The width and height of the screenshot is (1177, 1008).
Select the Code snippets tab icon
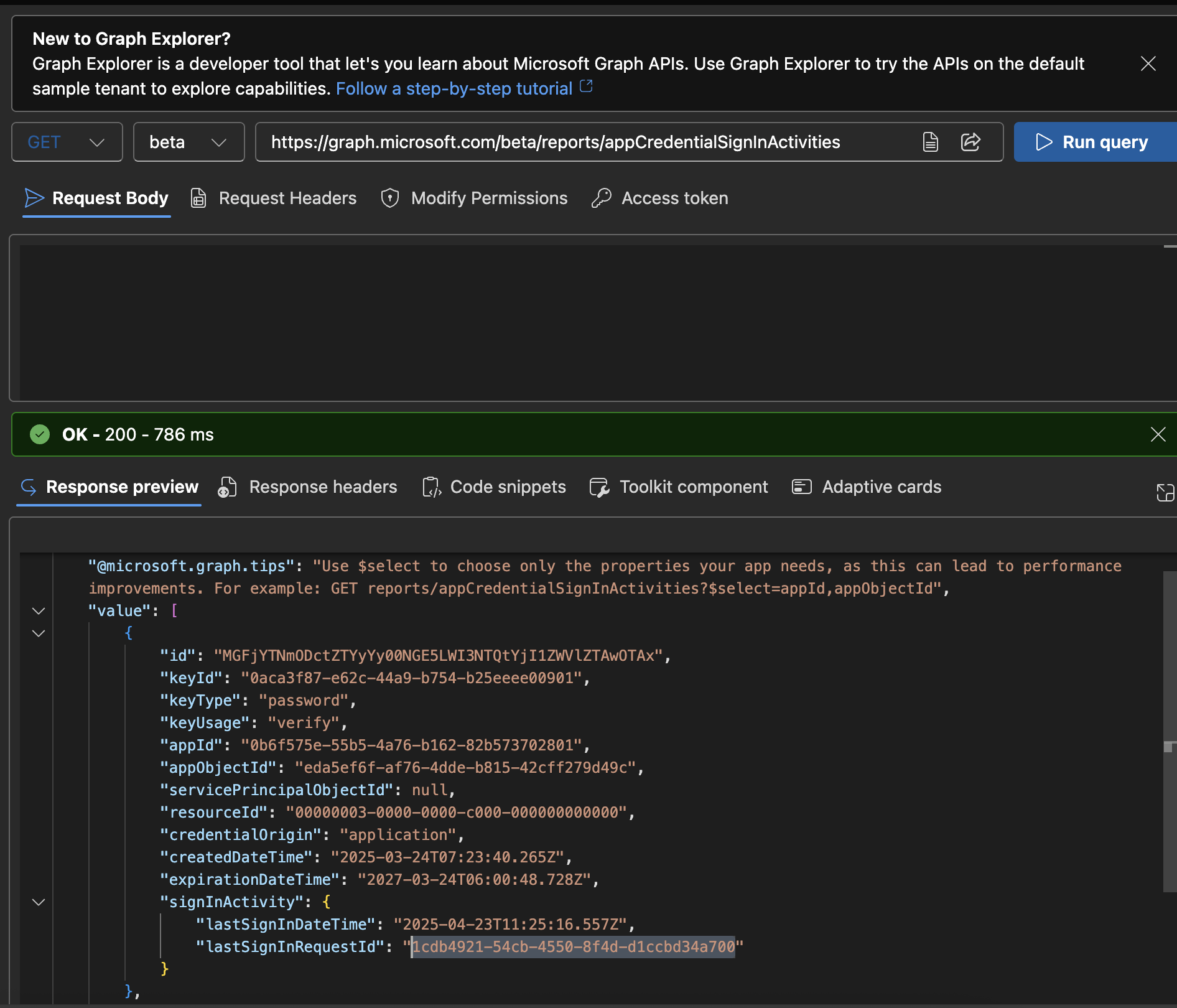coord(432,487)
